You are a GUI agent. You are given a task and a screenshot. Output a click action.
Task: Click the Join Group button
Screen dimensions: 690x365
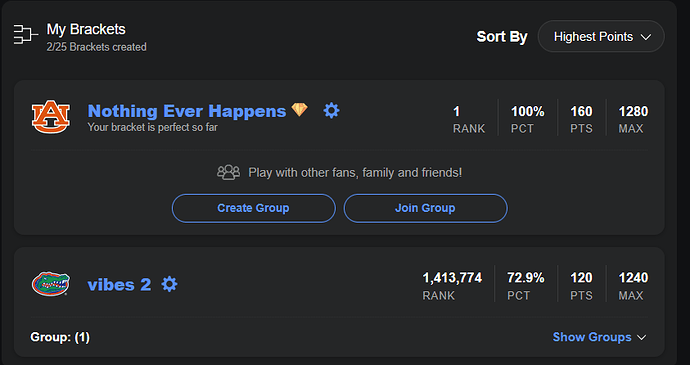426,208
